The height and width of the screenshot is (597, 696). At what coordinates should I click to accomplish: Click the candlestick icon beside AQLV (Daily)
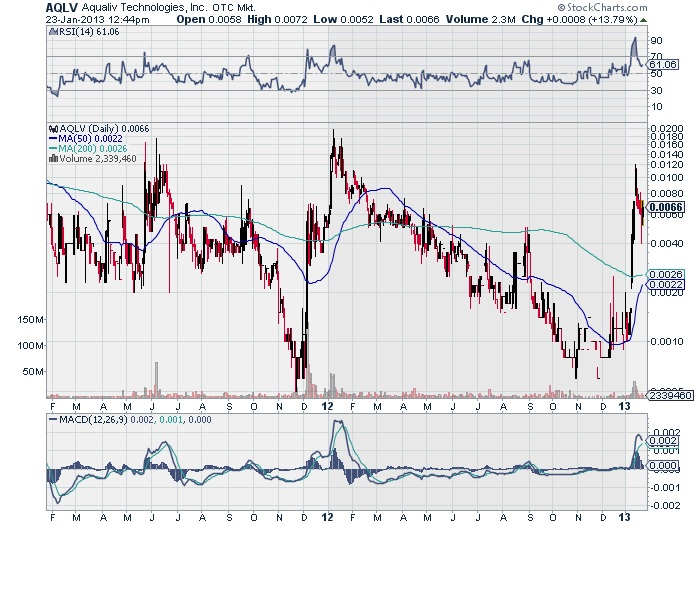click(53, 129)
